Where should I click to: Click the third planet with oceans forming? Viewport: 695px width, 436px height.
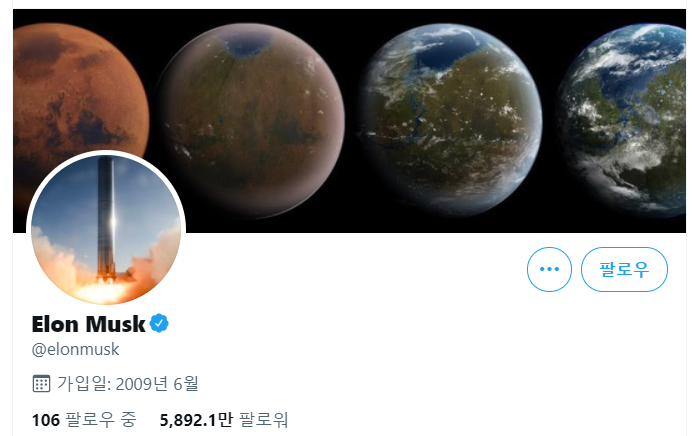coord(451,120)
